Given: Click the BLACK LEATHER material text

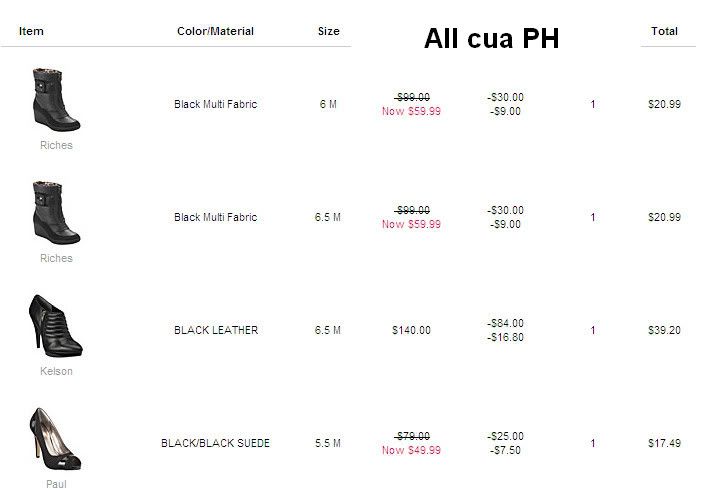Looking at the screenshot, I should pos(215,330).
